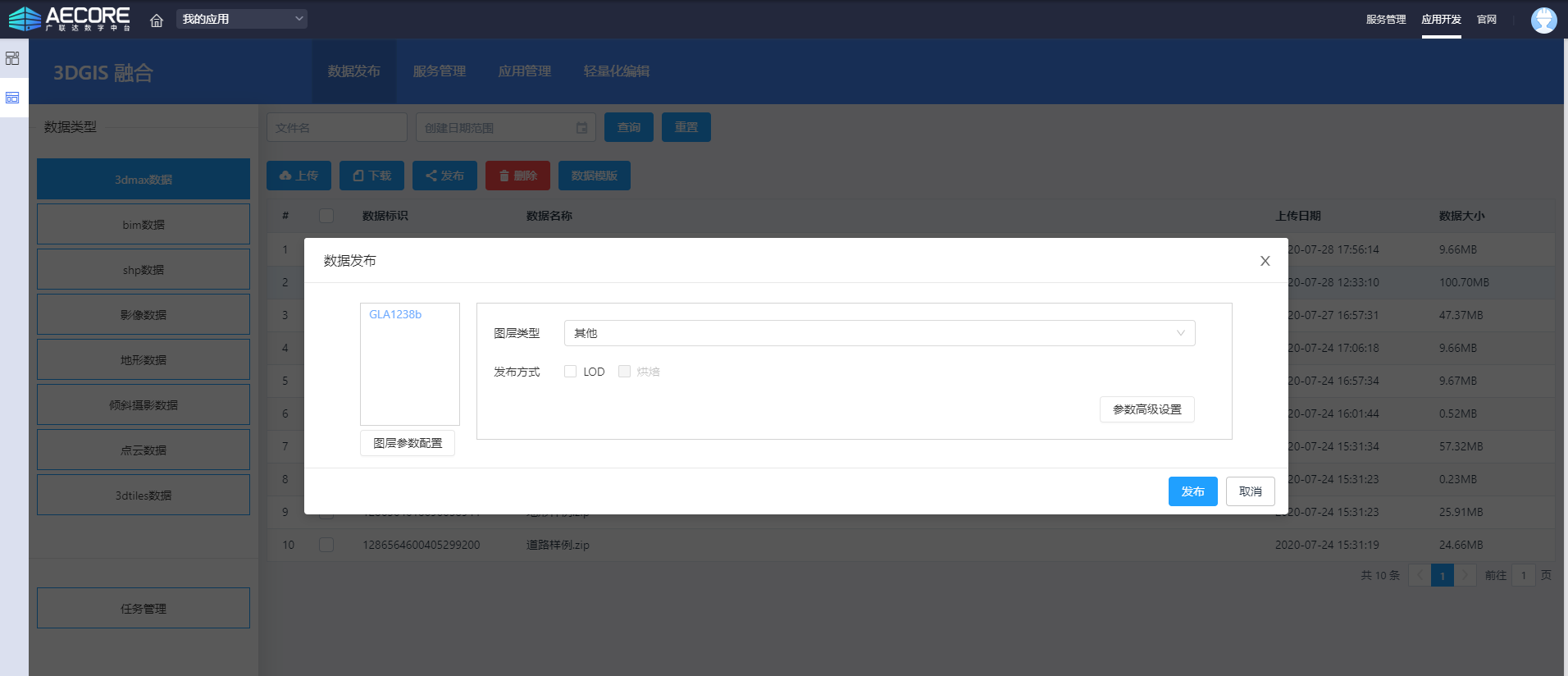Go to home via house icon
The image size is (1568, 676).
pos(157,21)
